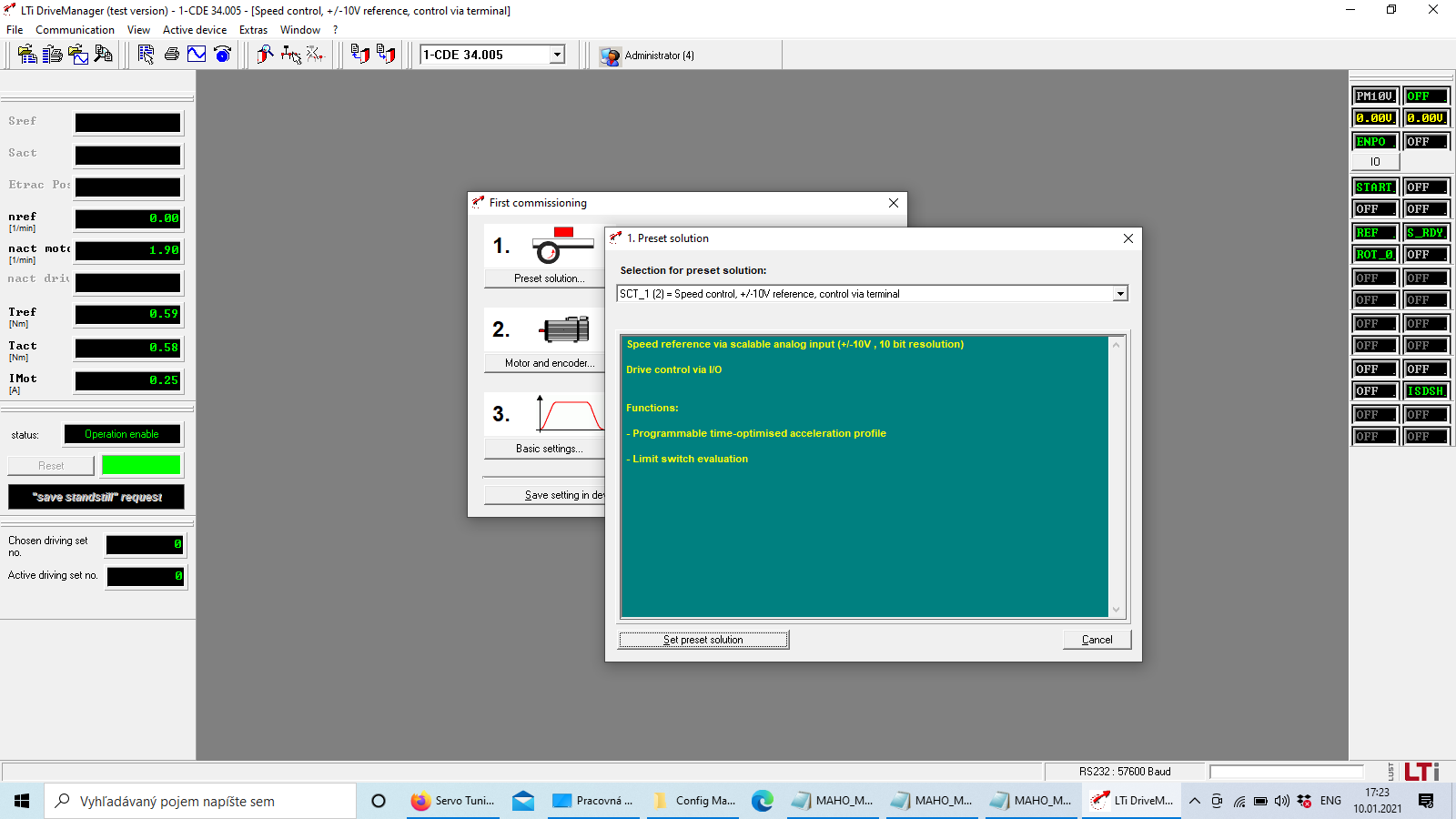Open the View menu

pyautogui.click(x=138, y=30)
